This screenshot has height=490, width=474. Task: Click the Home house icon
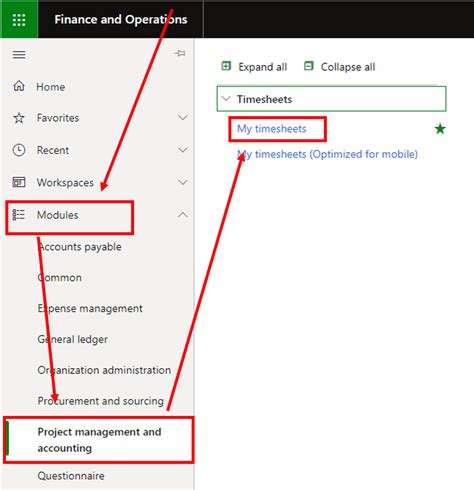pos(19,86)
